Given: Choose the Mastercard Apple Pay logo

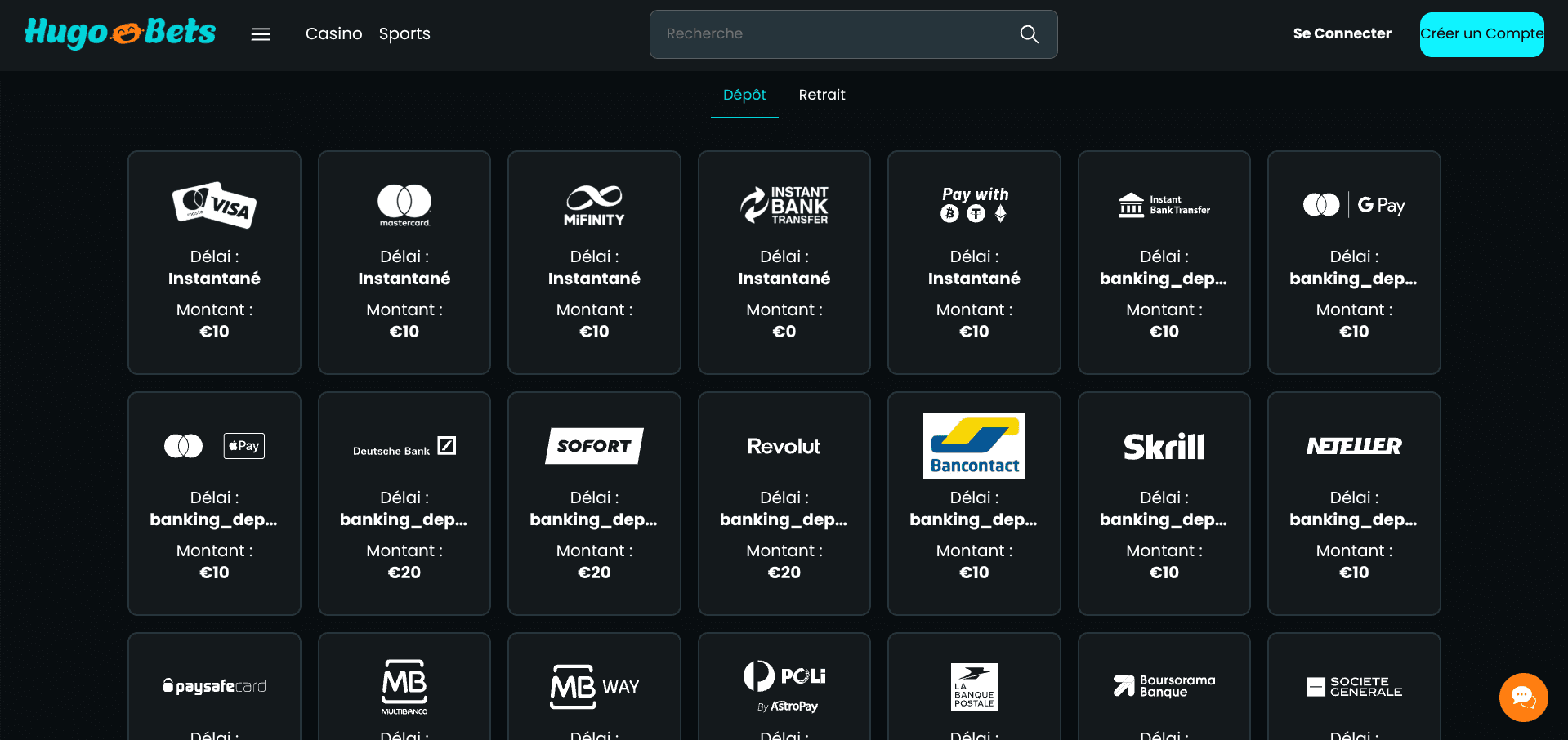Looking at the screenshot, I should [214, 446].
